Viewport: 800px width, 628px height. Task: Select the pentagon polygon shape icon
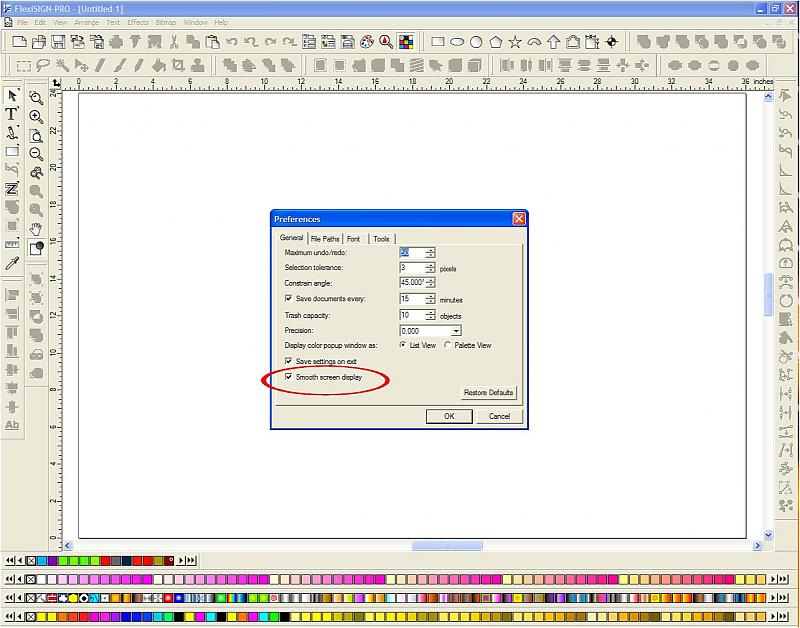coord(495,42)
